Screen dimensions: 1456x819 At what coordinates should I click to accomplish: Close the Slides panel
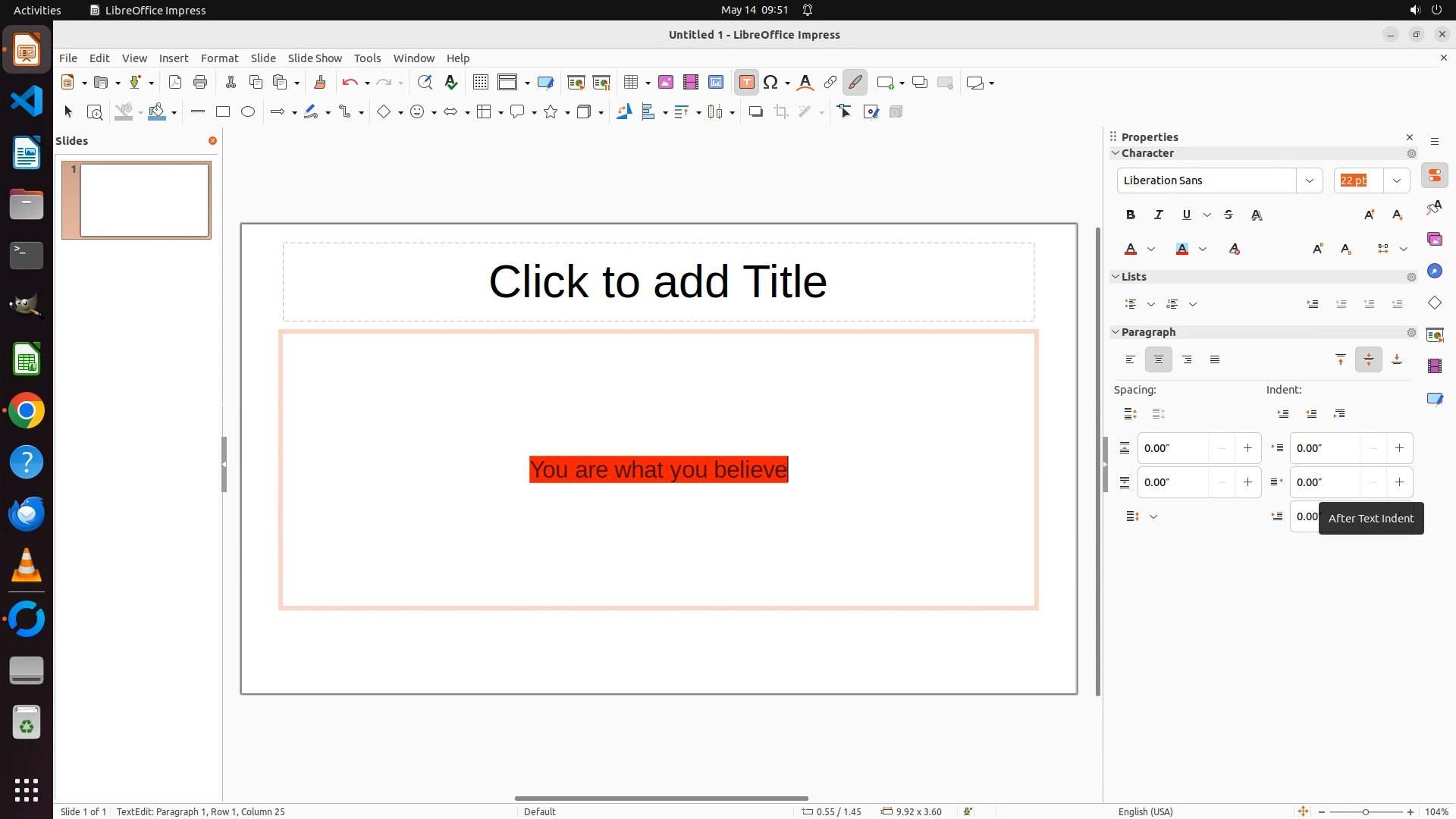tap(212, 141)
